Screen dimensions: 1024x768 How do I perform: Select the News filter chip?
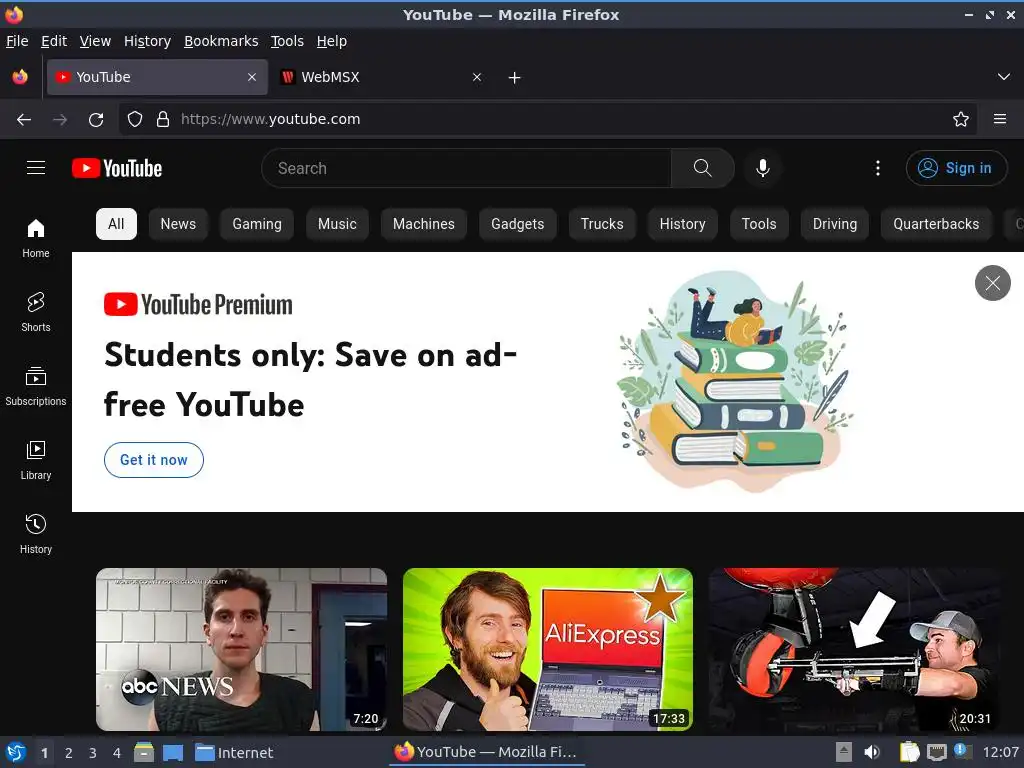(178, 224)
